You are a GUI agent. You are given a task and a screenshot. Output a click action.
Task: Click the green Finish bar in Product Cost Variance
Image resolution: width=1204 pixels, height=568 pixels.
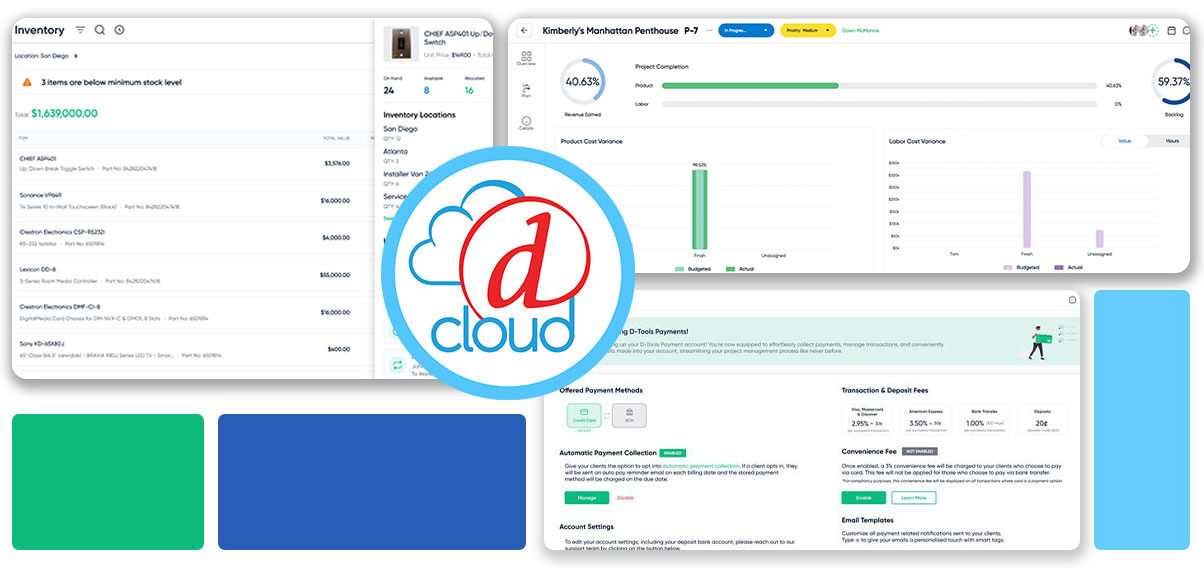point(699,208)
